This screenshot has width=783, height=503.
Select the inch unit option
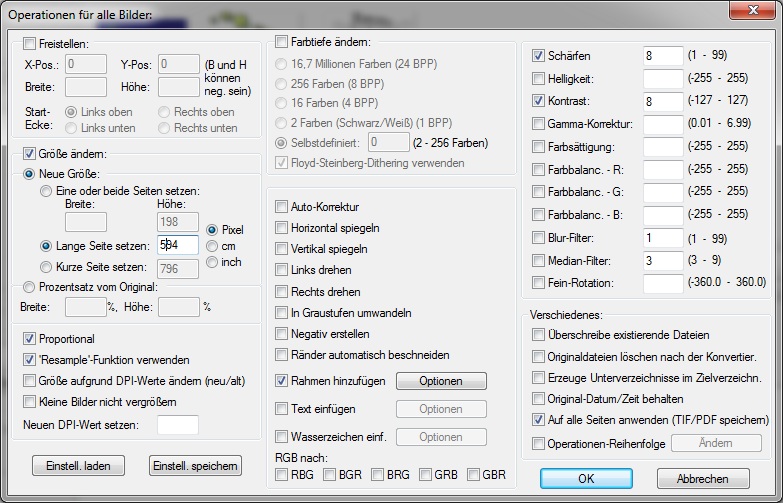211,262
